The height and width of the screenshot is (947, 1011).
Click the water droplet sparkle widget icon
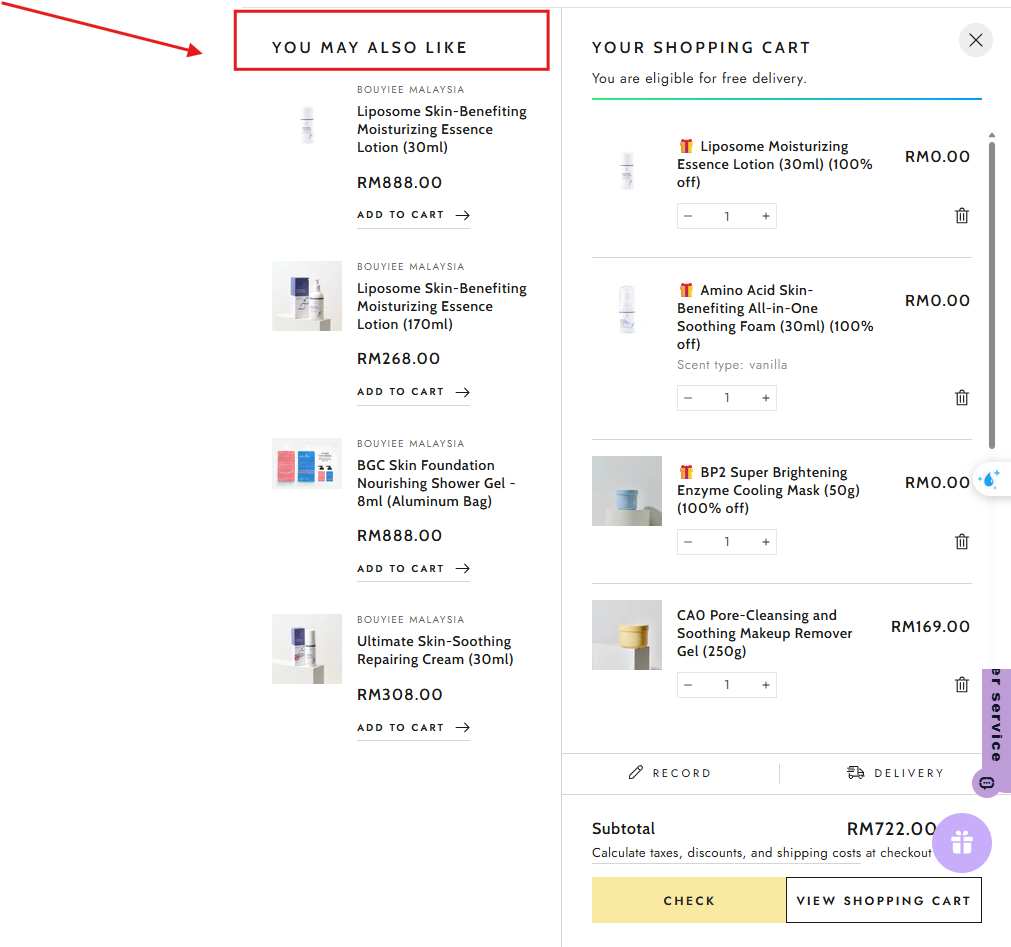tap(990, 479)
